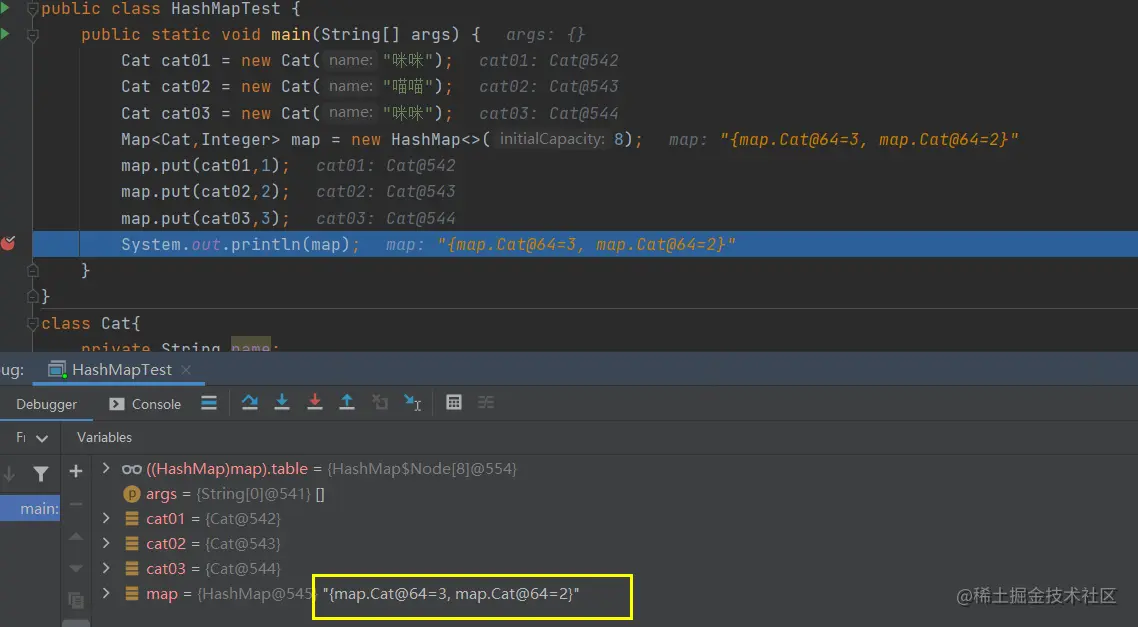Click the duplicate watch icon
1138x627 pixels.
click(x=75, y=600)
